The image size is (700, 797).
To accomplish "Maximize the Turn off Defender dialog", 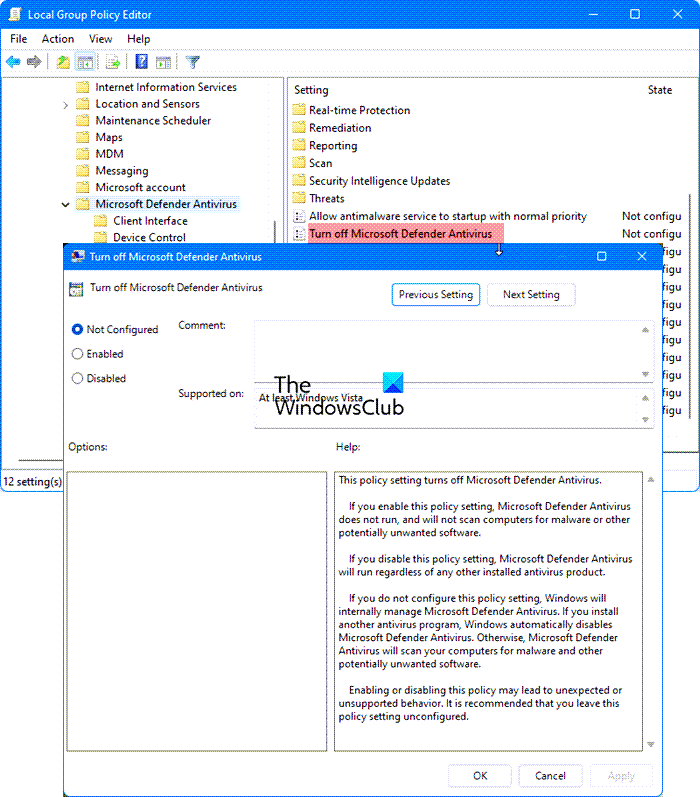I will pyautogui.click(x=601, y=256).
